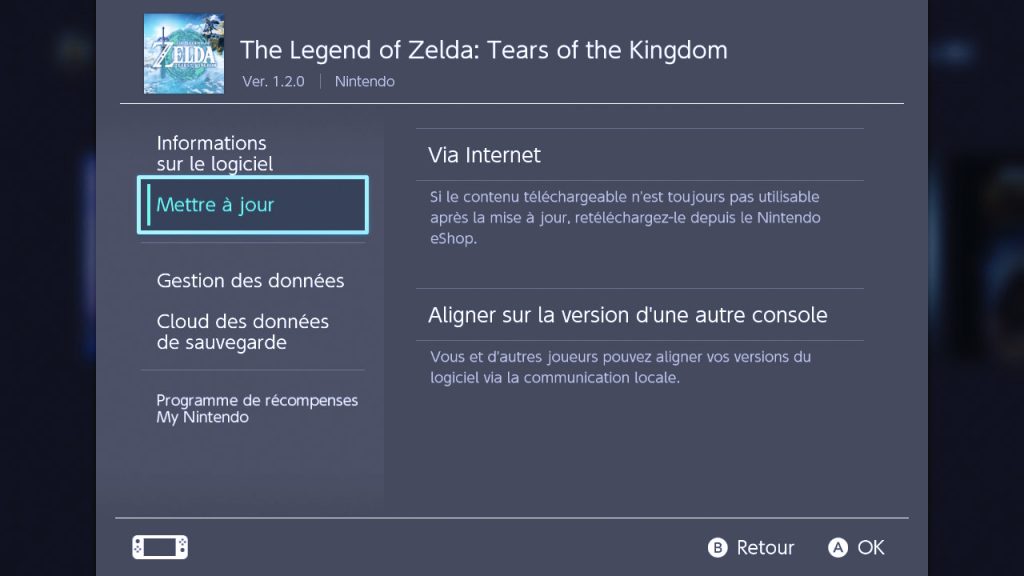Select Programme de récompenses My Nintendo
Viewport: 1024px width, 576px height.
257,408
